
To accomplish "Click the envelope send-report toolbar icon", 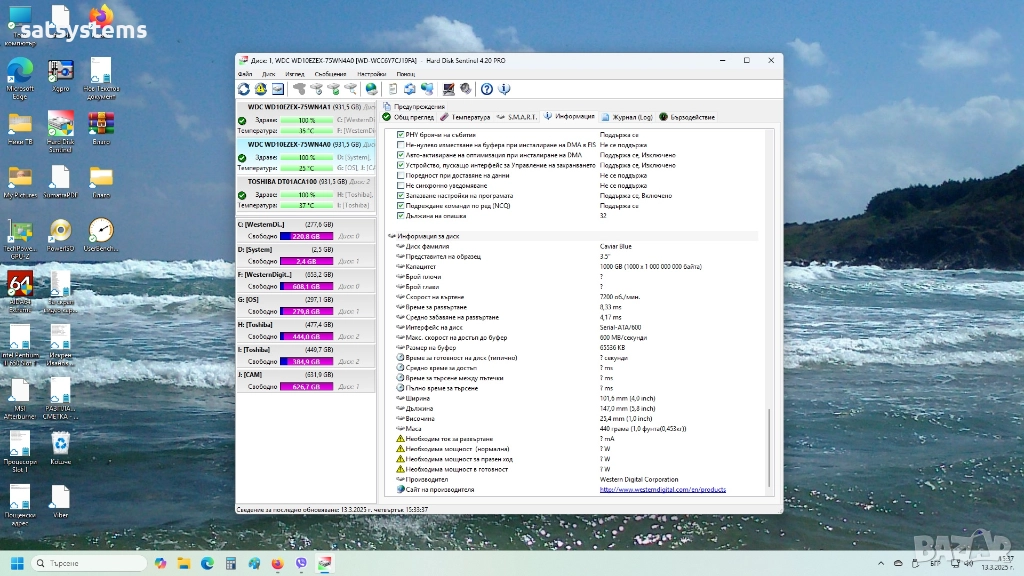I will tap(410, 89).
